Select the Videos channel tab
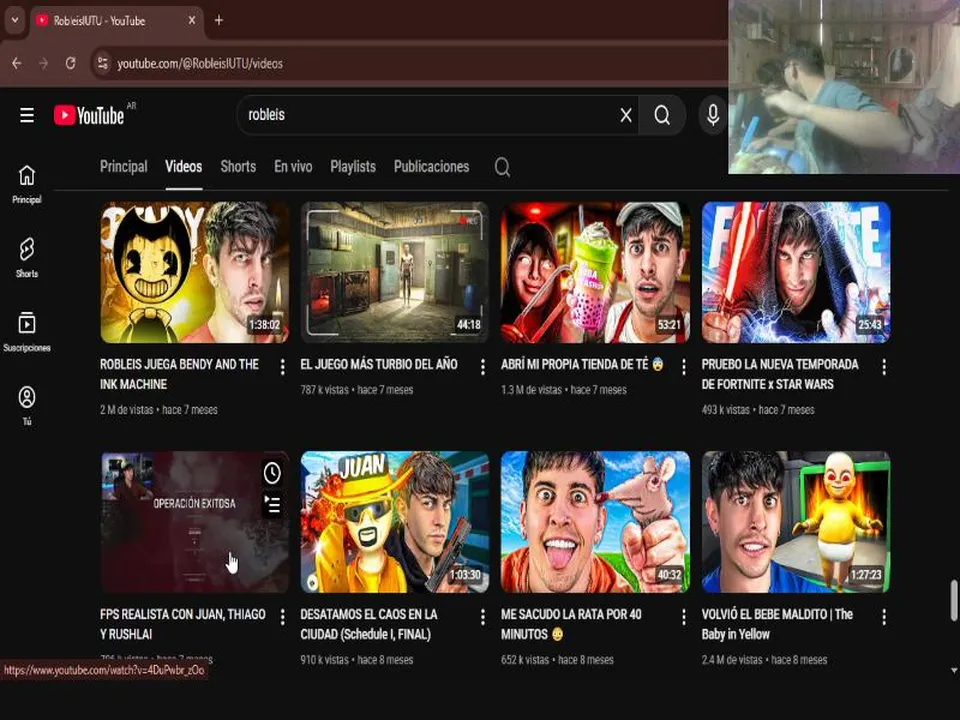 click(184, 167)
